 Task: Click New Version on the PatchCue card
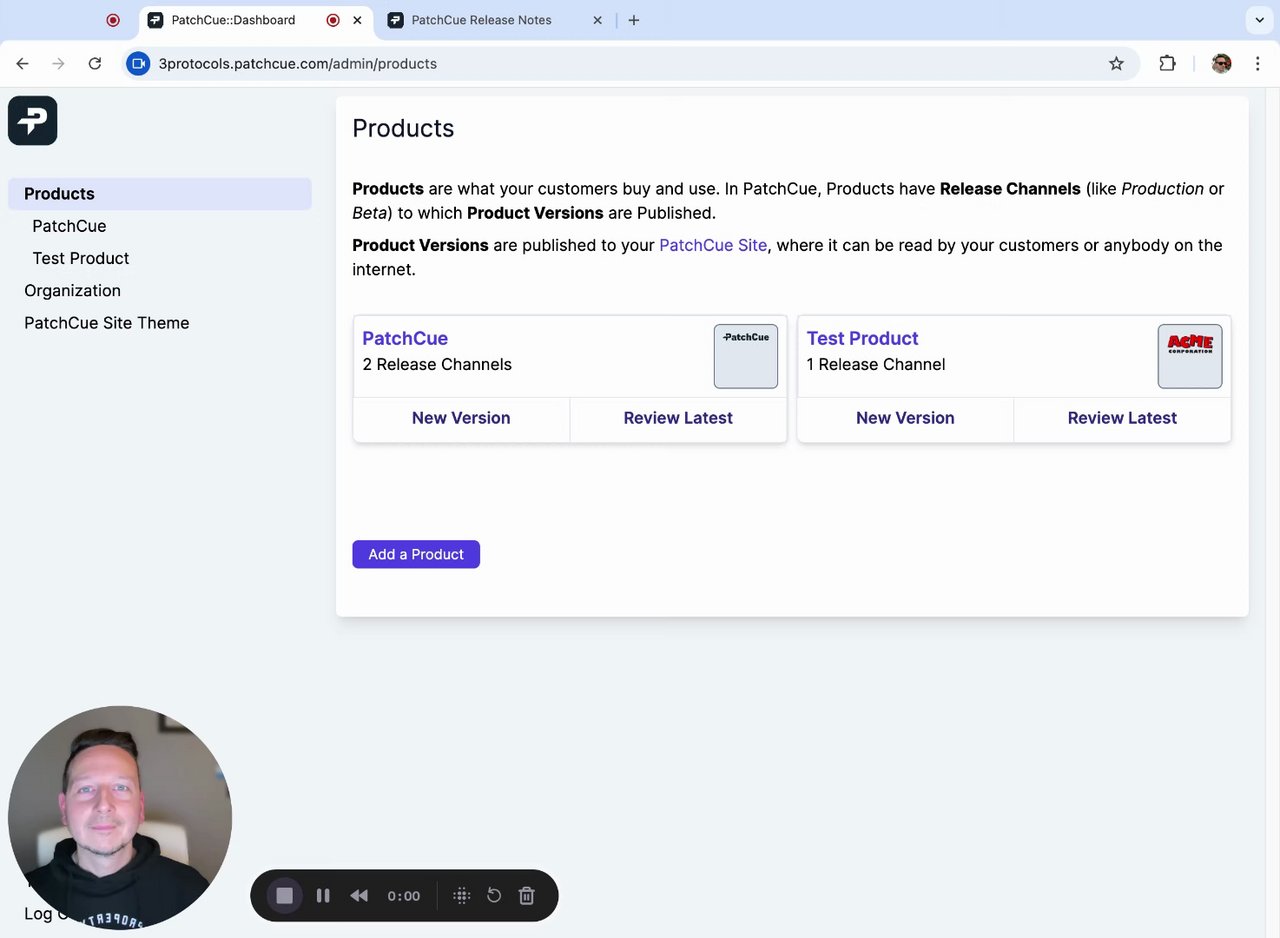tap(461, 418)
